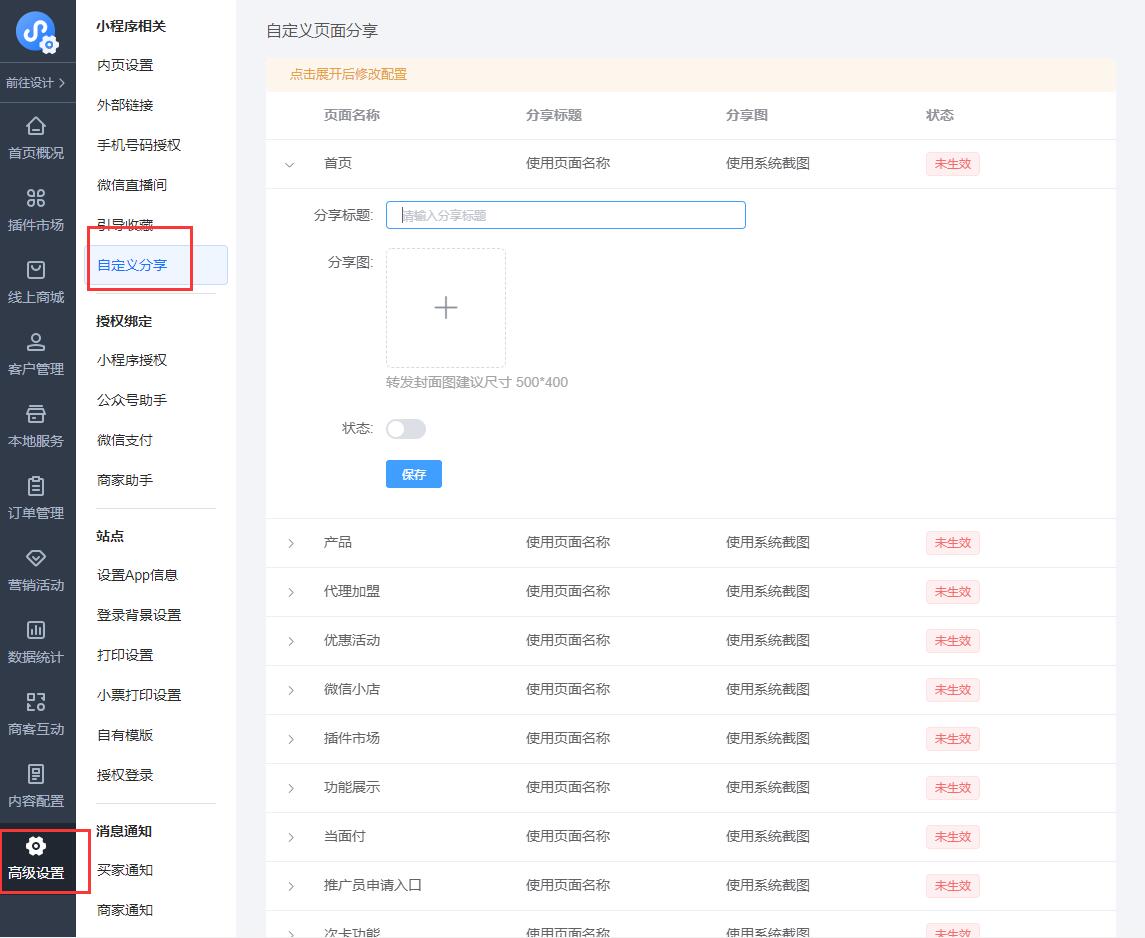The image size is (1145, 938).
Task: Click 分享图 column header
Action: point(746,115)
